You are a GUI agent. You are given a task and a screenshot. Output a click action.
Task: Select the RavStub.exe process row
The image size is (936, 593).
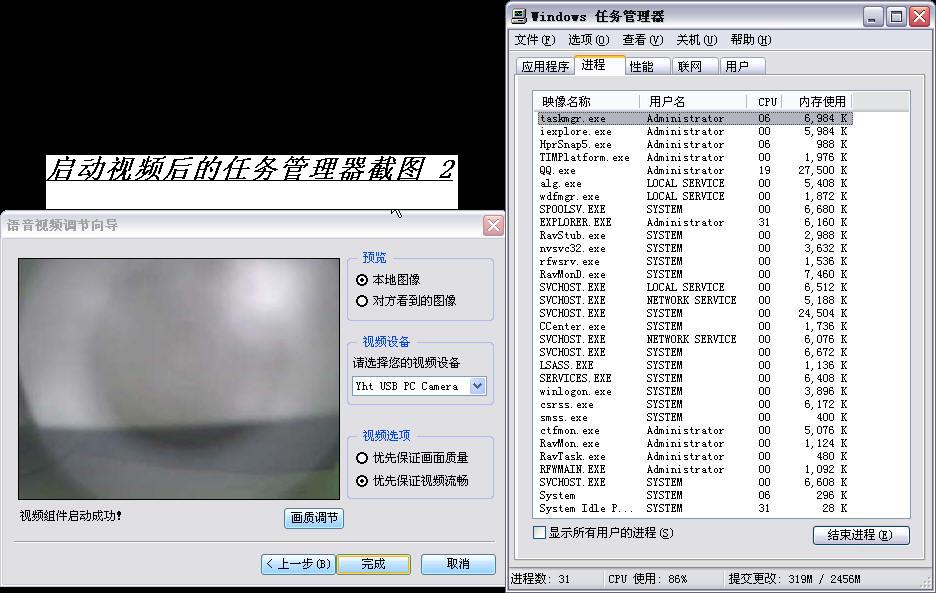(694, 235)
